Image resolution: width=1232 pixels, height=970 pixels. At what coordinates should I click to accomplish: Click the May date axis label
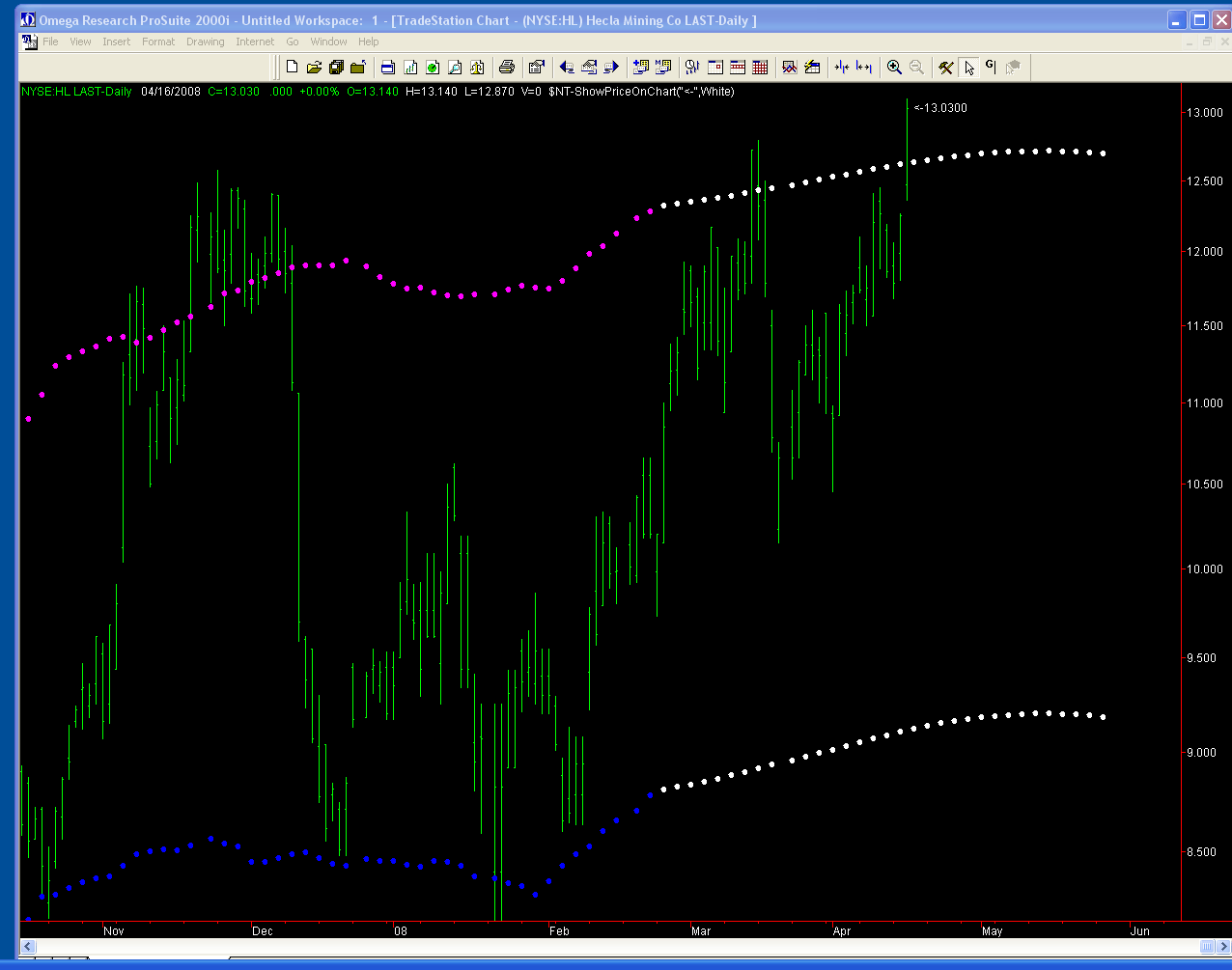point(992,931)
